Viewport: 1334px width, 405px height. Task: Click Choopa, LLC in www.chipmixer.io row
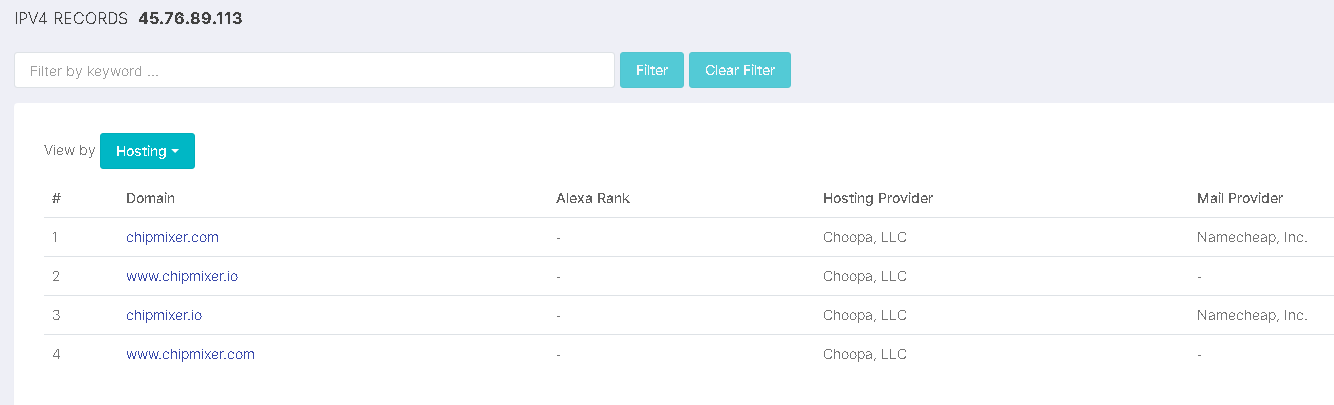865,276
